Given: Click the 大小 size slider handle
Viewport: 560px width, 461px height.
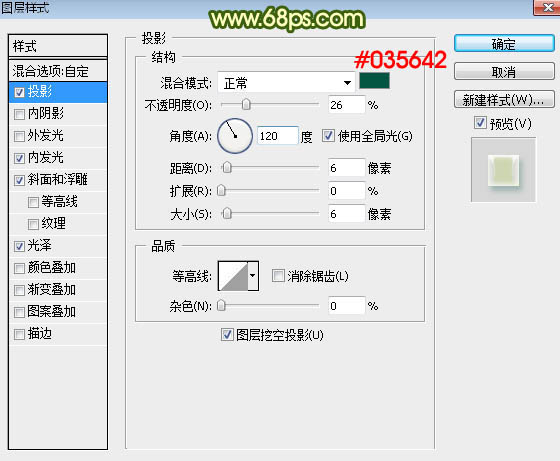Looking at the screenshot, I should [227, 214].
